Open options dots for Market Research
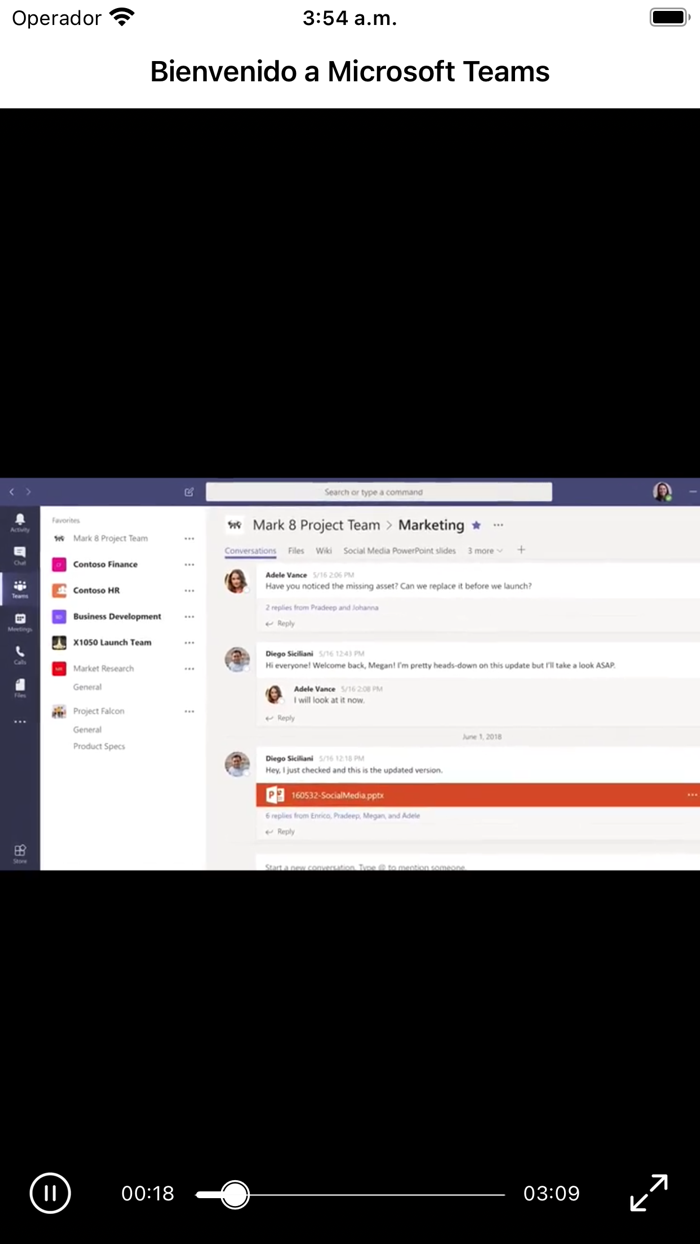Screen dimensions: 700x1244 189,668
